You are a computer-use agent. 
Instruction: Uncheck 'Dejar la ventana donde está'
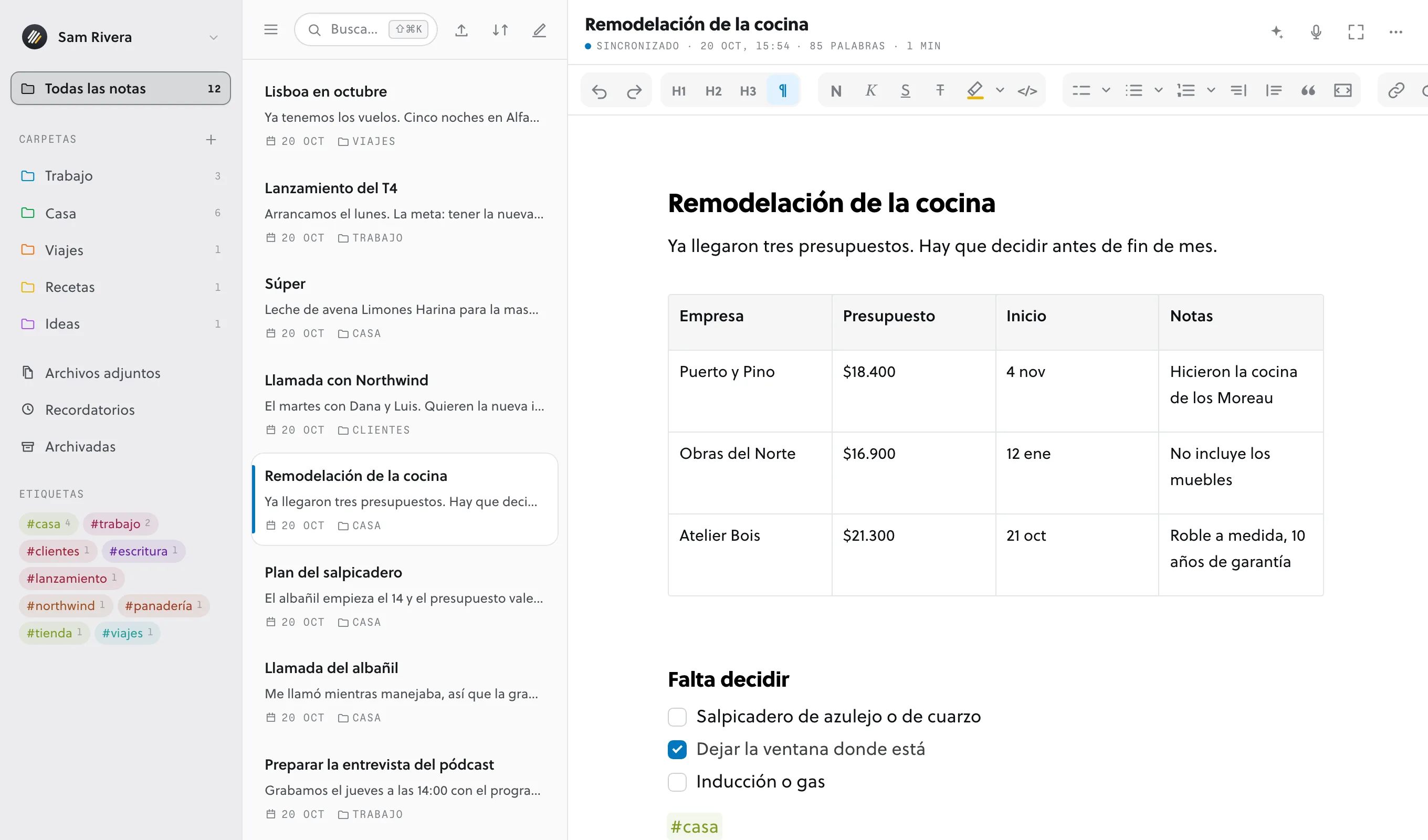click(x=677, y=749)
